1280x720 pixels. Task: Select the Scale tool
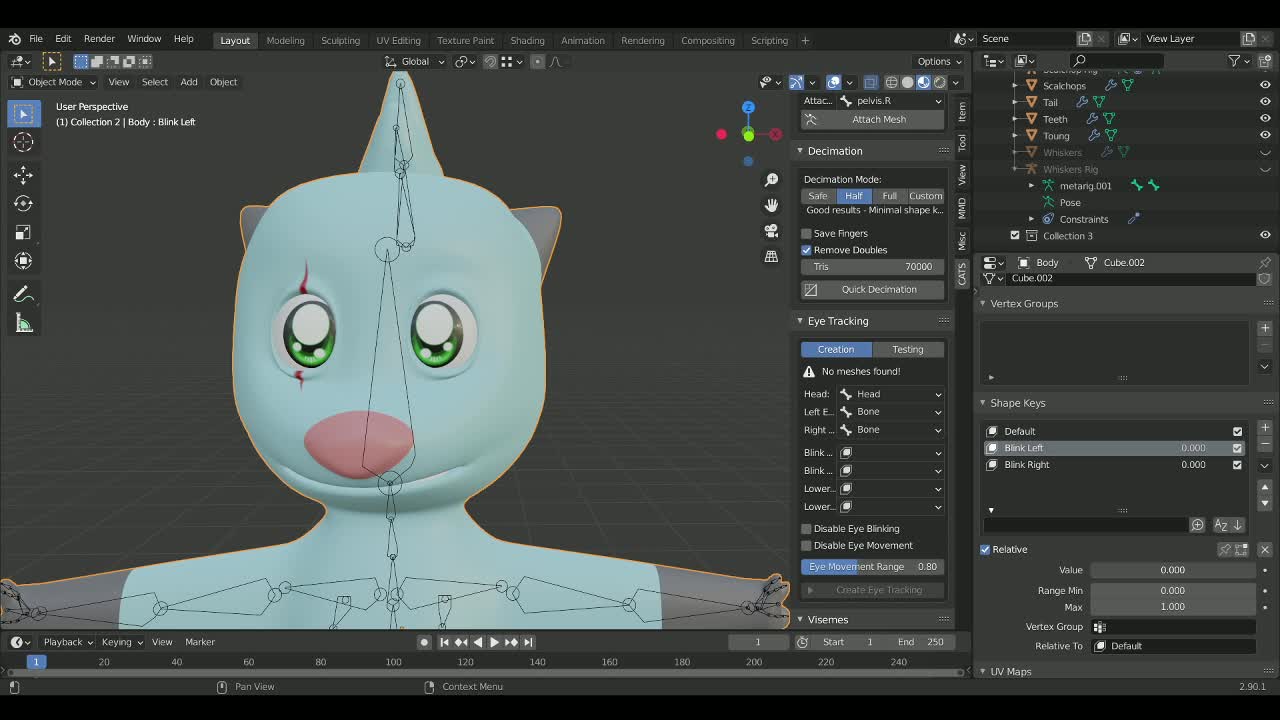[23, 232]
